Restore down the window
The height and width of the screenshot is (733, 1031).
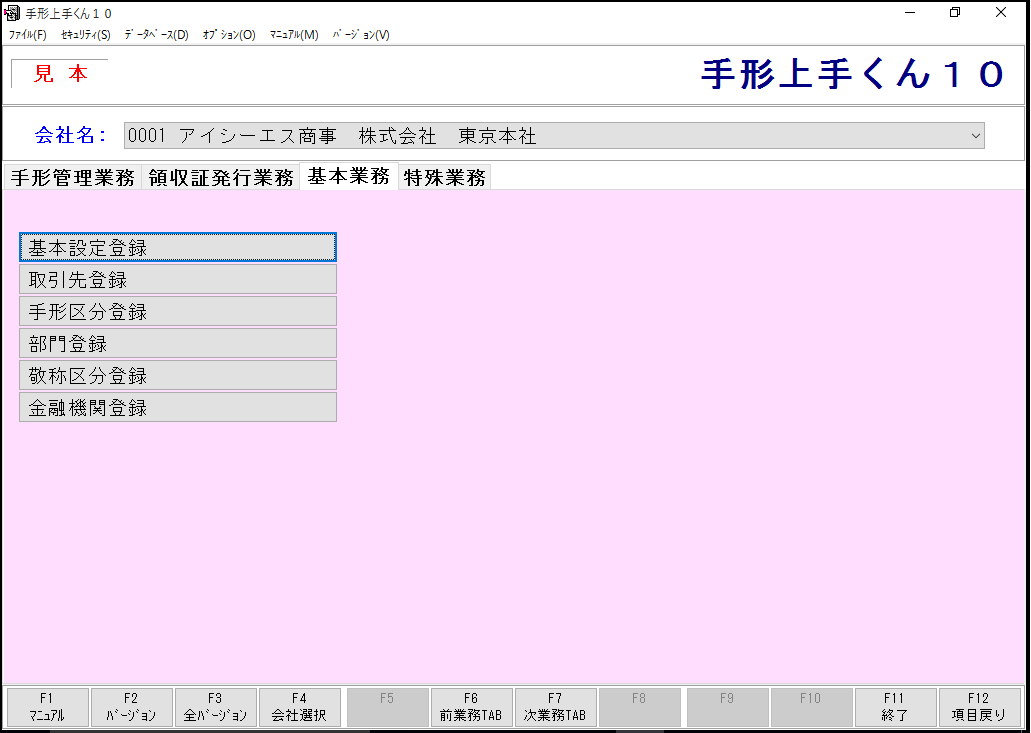[955, 12]
